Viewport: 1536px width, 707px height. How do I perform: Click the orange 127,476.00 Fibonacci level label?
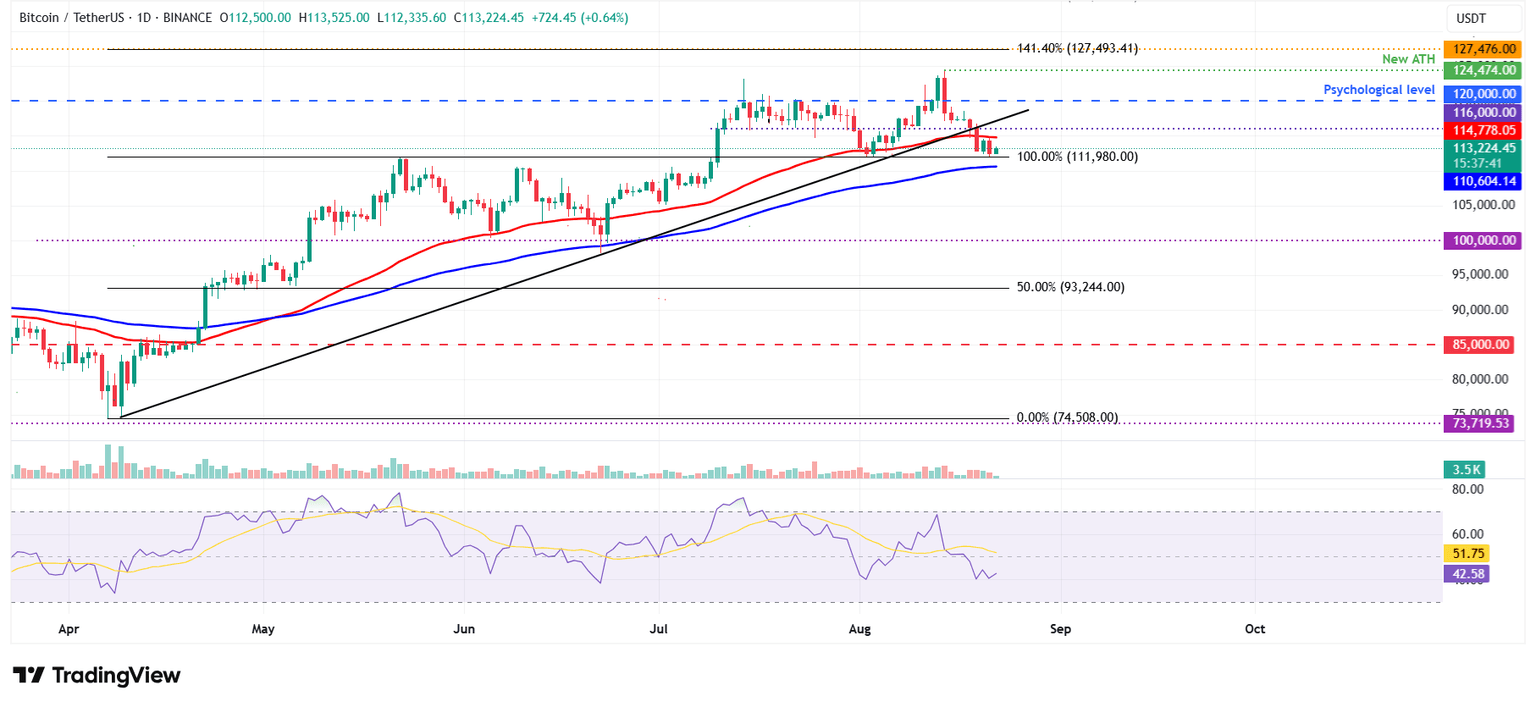pyautogui.click(x=1483, y=47)
